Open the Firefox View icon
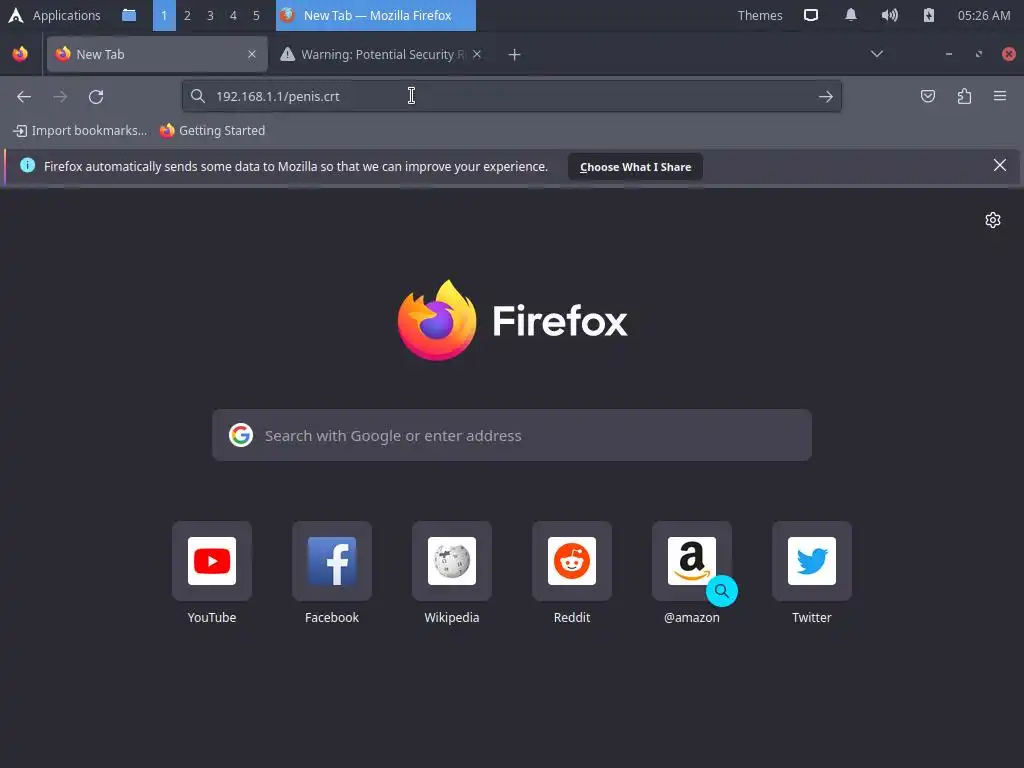Image resolution: width=1024 pixels, height=768 pixels. [20, 54]
